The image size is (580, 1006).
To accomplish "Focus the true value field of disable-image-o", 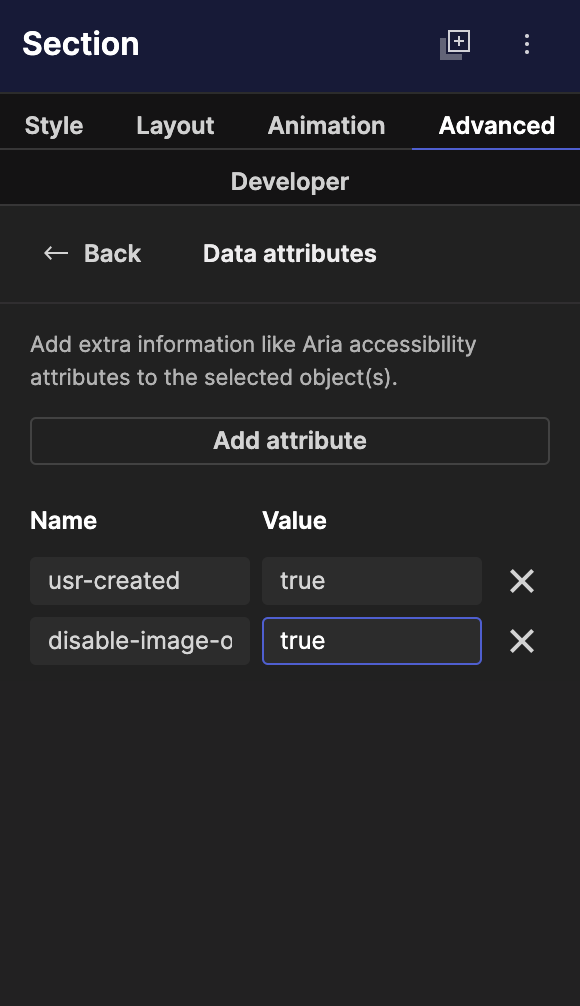I will pyautogui.click(x=371, y=641).
